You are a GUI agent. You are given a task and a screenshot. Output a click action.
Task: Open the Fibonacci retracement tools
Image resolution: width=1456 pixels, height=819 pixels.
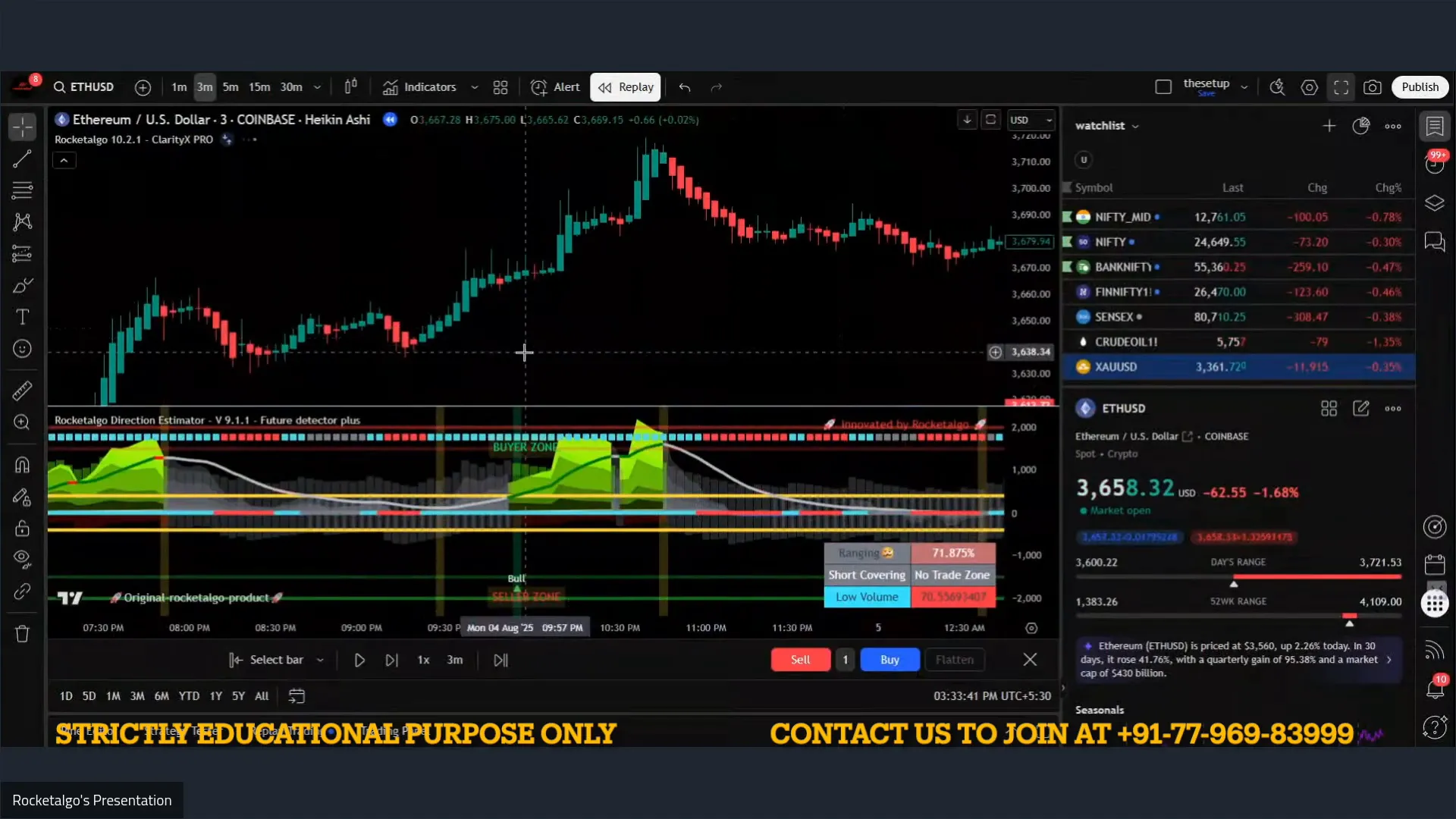pyautogui.click(x=23, y=190)
